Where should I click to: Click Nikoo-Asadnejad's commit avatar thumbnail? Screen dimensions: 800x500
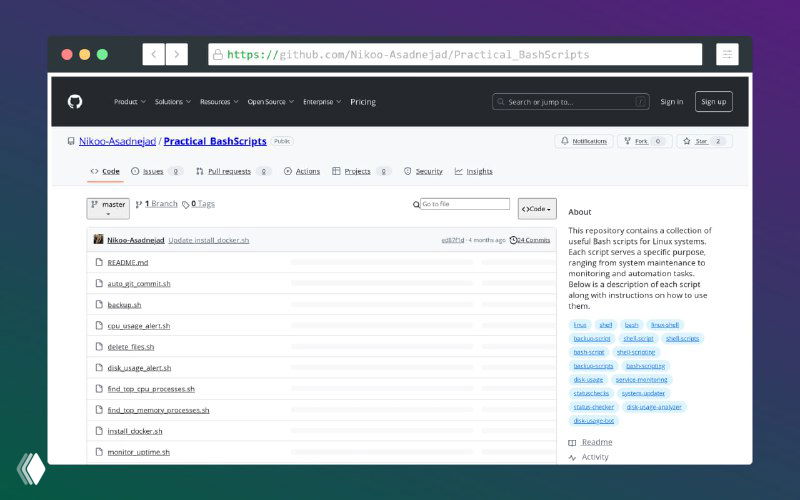click(98, 240)
